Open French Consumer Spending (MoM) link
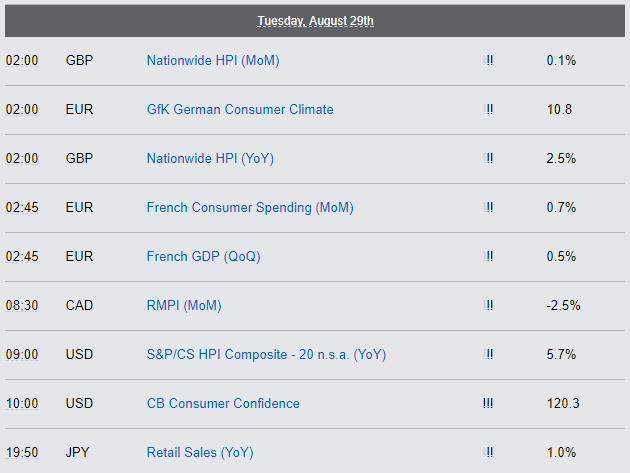 click(250, 208)
